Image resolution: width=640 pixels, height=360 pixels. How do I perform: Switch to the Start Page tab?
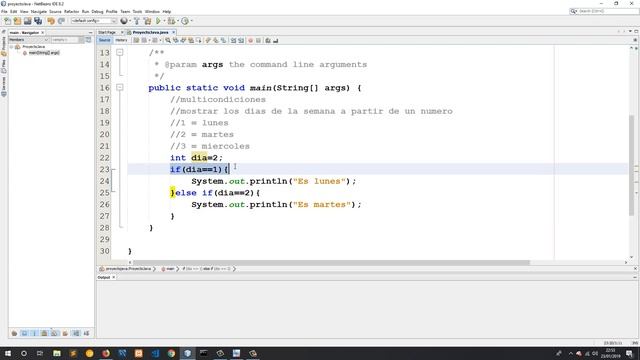[x=107, y=32]
